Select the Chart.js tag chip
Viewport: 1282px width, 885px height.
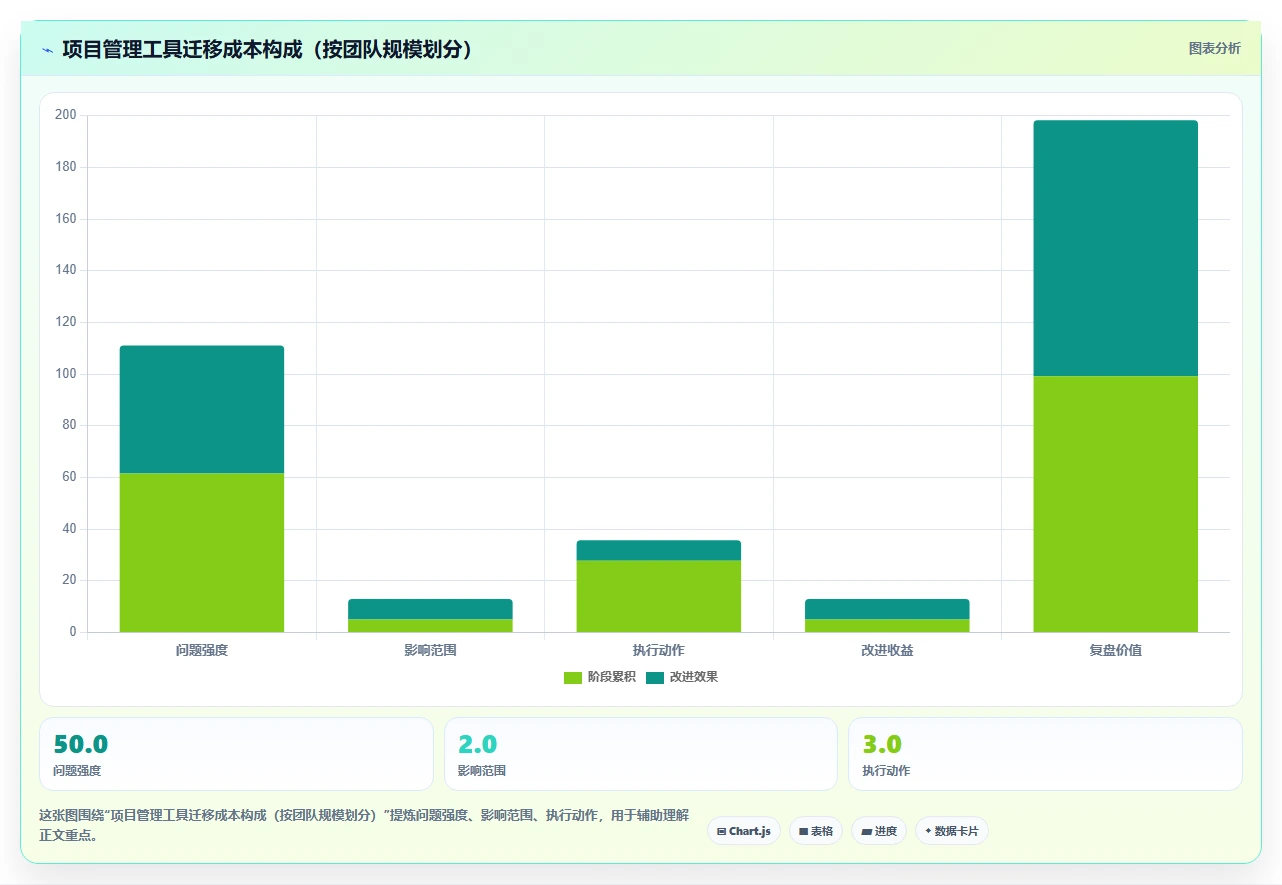(x=744, y=831)
